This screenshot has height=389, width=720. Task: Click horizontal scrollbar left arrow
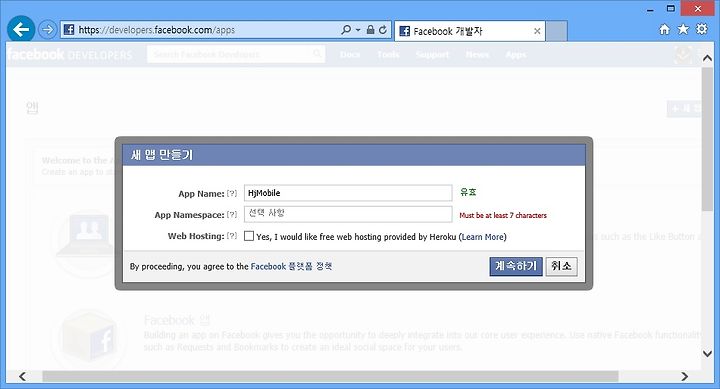22,377
